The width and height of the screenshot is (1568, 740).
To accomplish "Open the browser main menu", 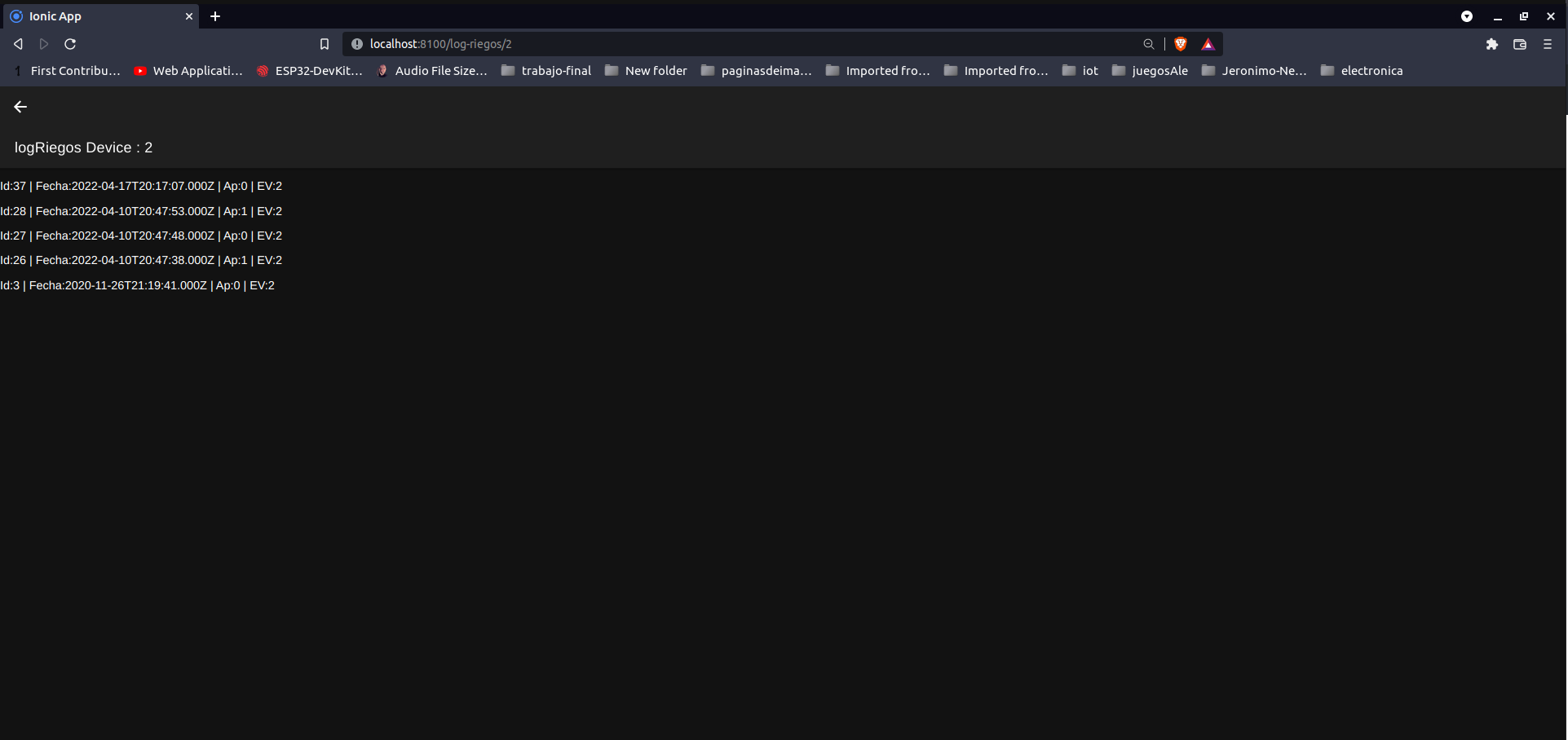I will (1548, 44).
